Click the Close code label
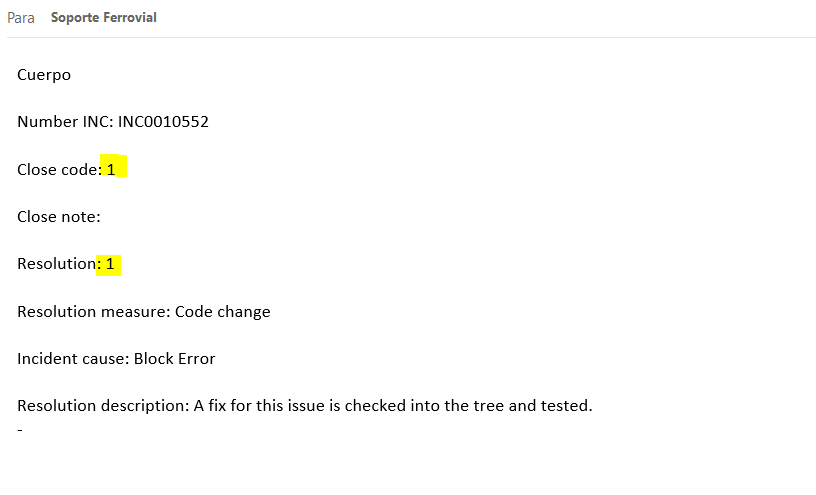The width and height of the screenshot is (816, 495). (x=59, y=170)
